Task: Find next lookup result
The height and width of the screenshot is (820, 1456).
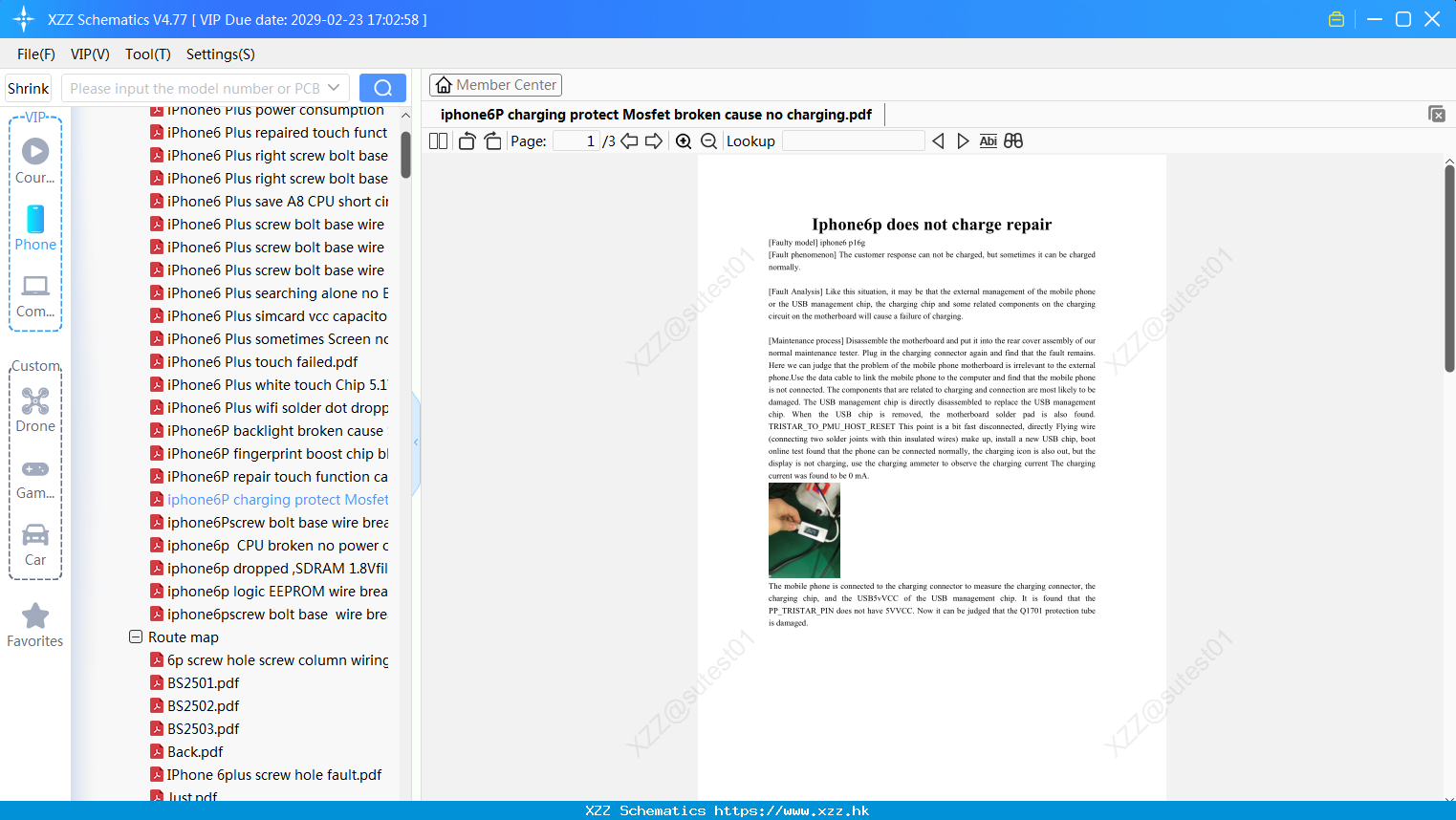Action: point(963,141)
